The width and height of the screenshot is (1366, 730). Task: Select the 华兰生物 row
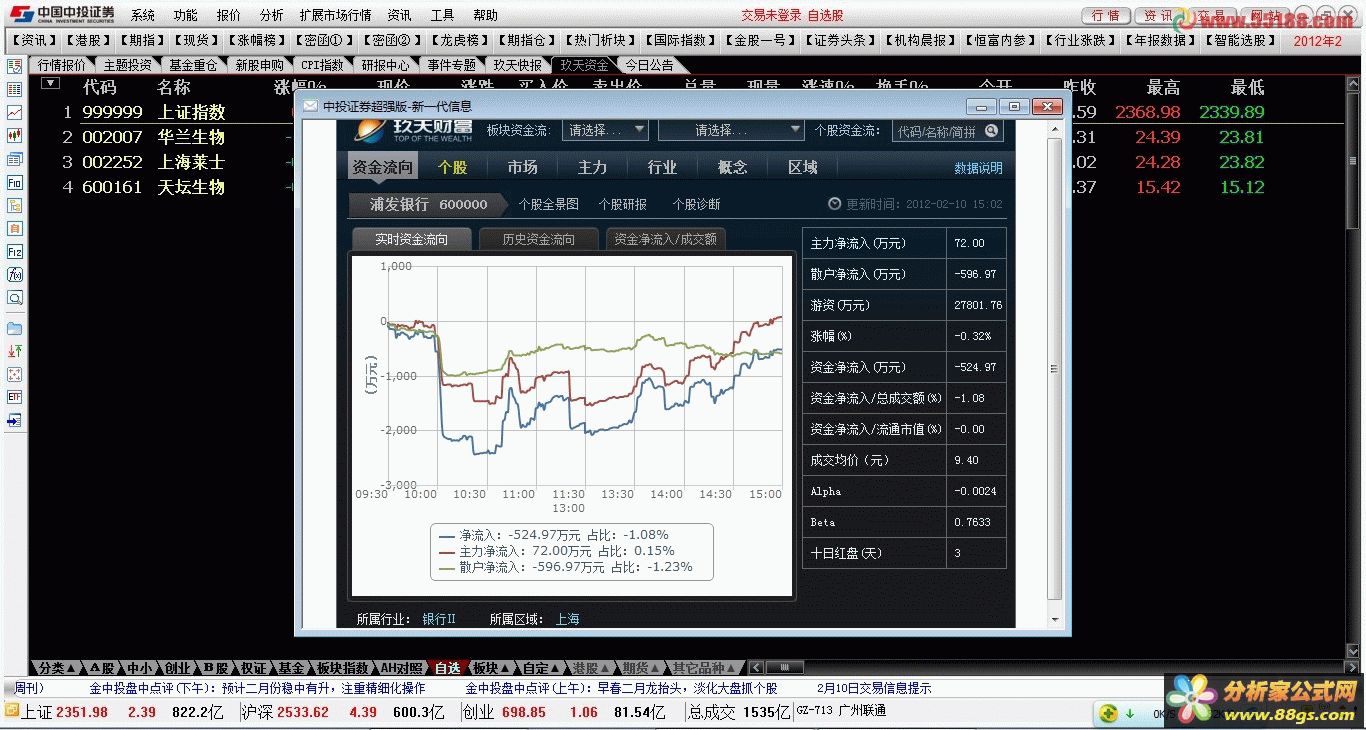click(x=191, y=137)
